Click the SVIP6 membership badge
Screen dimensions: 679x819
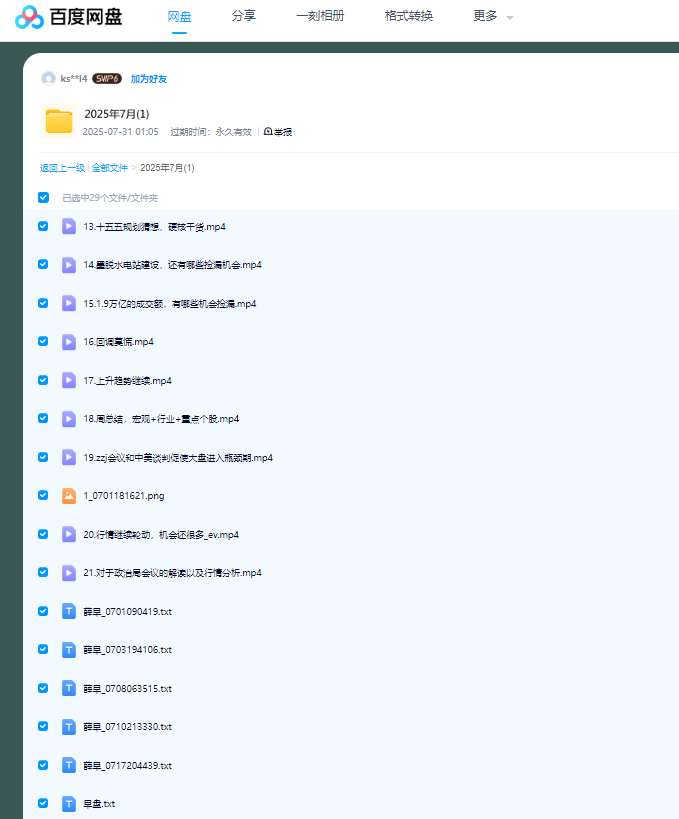[107, 79]
